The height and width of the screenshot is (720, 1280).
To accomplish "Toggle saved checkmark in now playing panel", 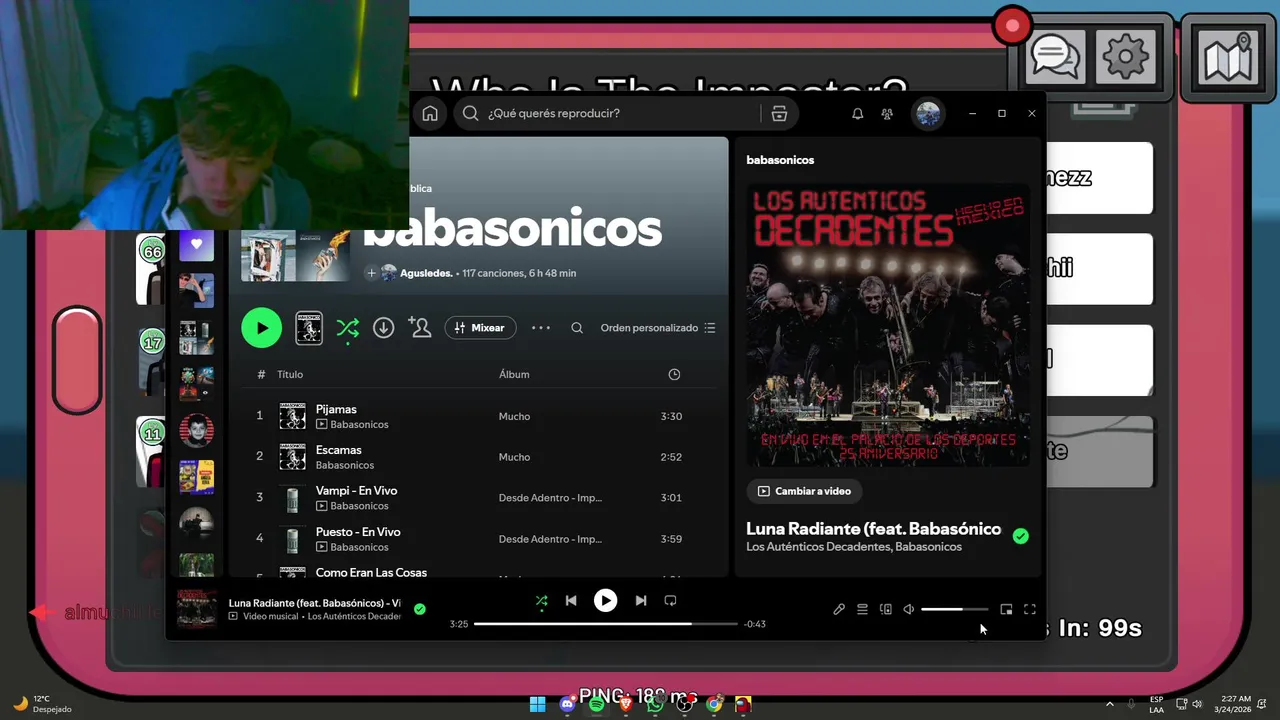I will pyautogui.click(x=1020, y=536).
